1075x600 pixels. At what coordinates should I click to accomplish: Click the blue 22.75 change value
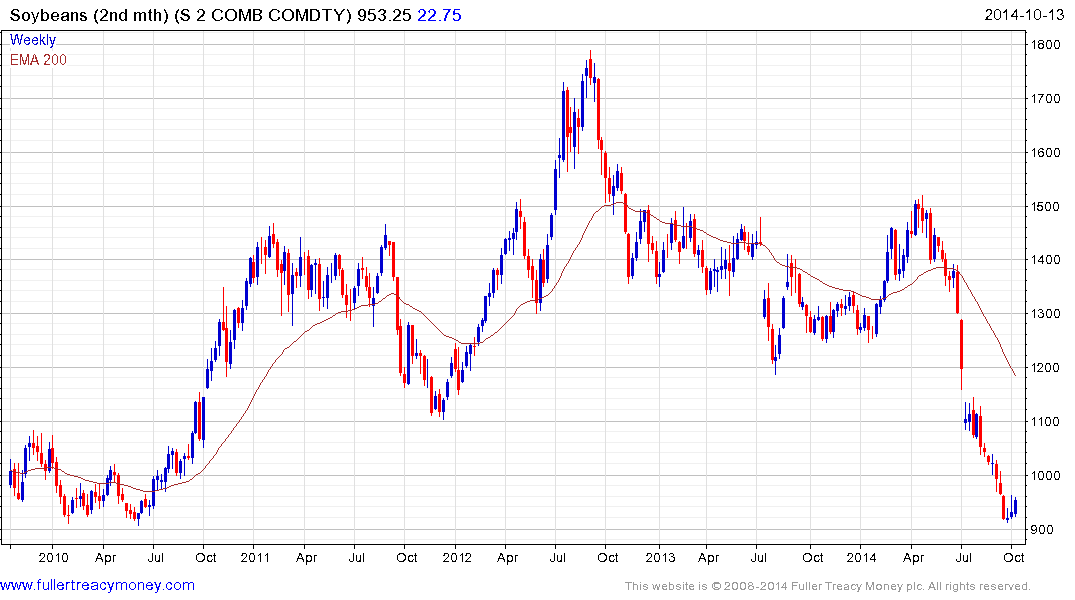[439, 15]
